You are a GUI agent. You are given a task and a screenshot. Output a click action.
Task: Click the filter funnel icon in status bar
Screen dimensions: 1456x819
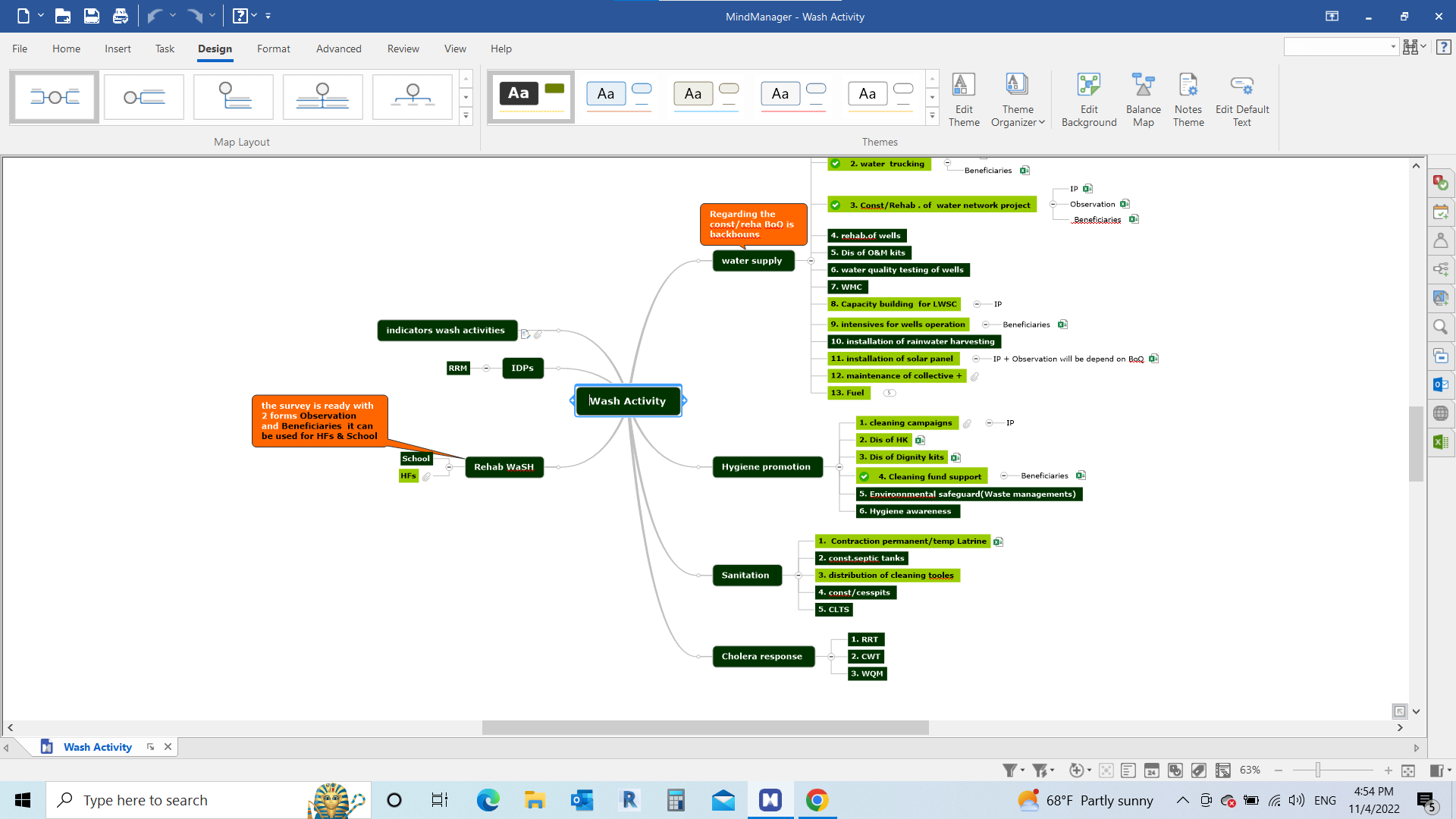[1009, 770]
